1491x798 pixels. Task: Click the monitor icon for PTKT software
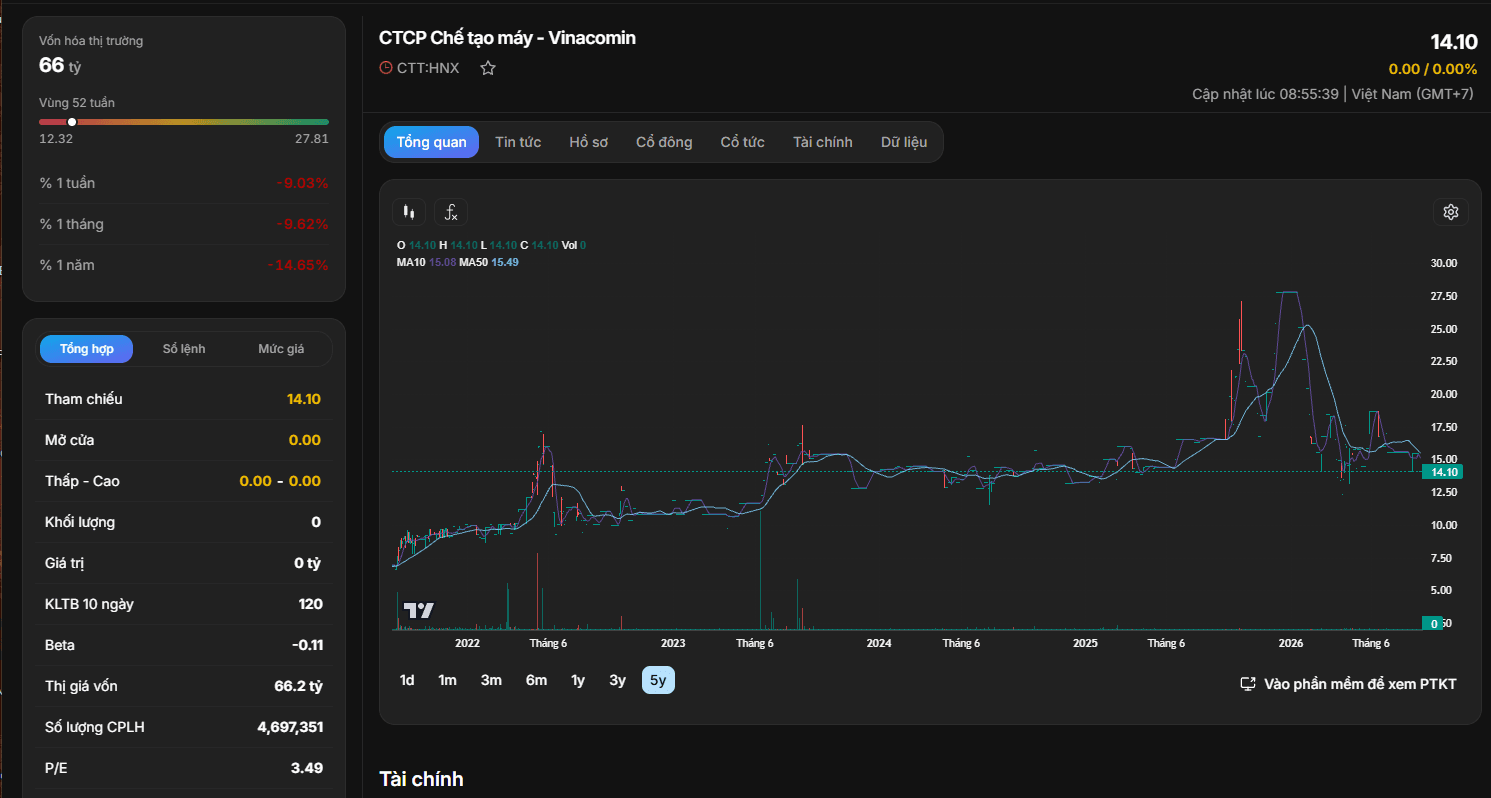(1248, 684)
